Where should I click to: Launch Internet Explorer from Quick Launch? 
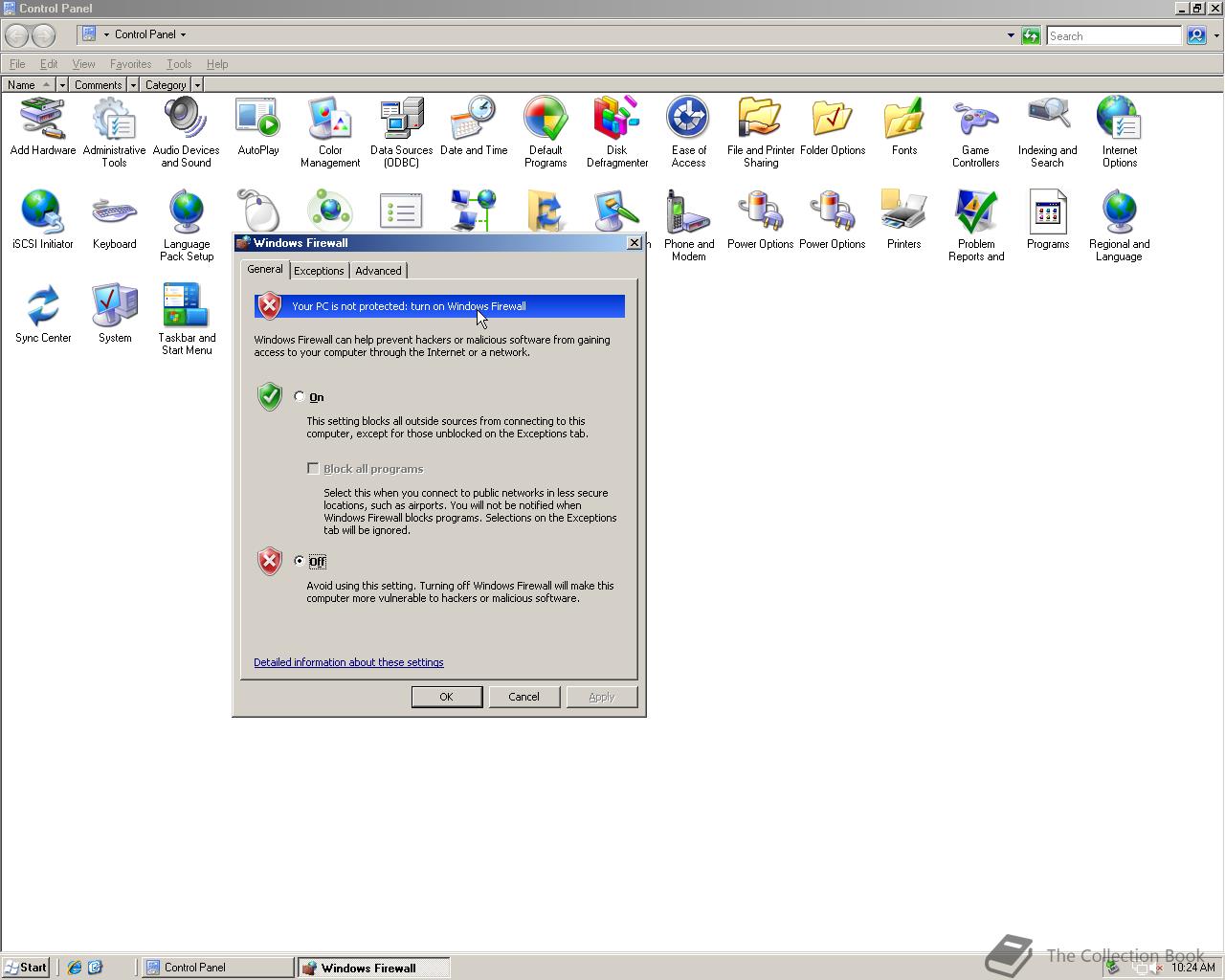point(74,968)
